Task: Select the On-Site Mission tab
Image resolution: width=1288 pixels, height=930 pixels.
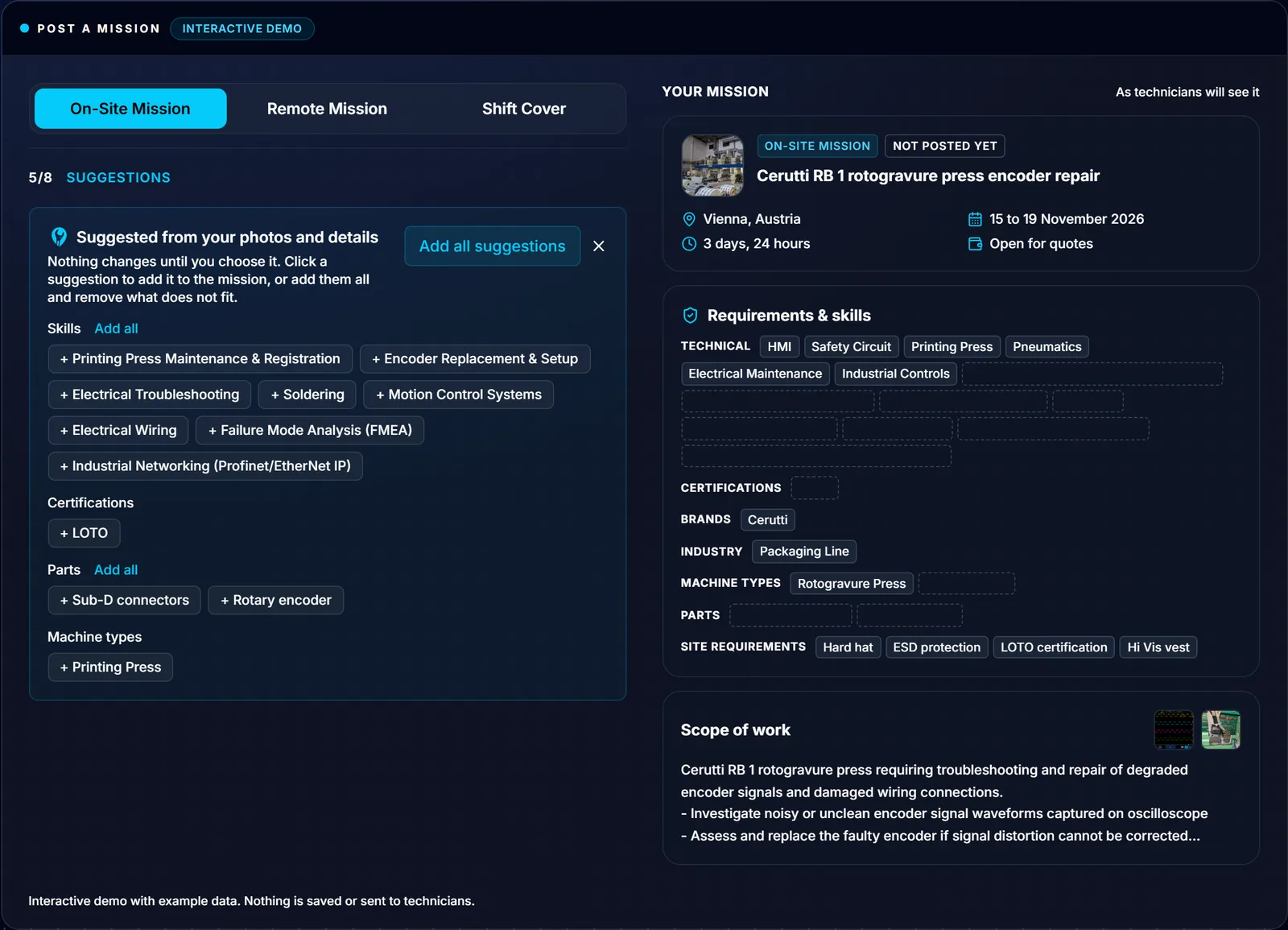Action: [x=130, y=109]
